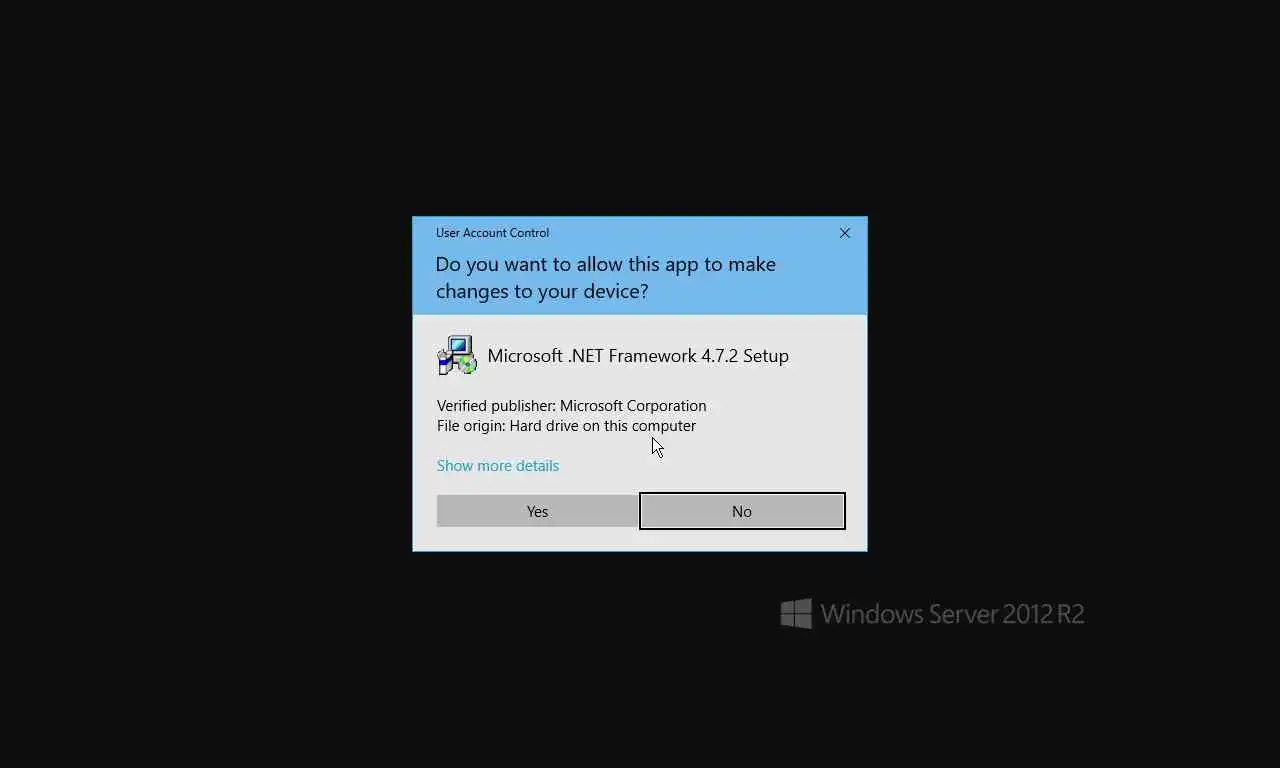Expand Show more details
The width and height of the screenshot is (1280, 768).
[x=498, y=466]
